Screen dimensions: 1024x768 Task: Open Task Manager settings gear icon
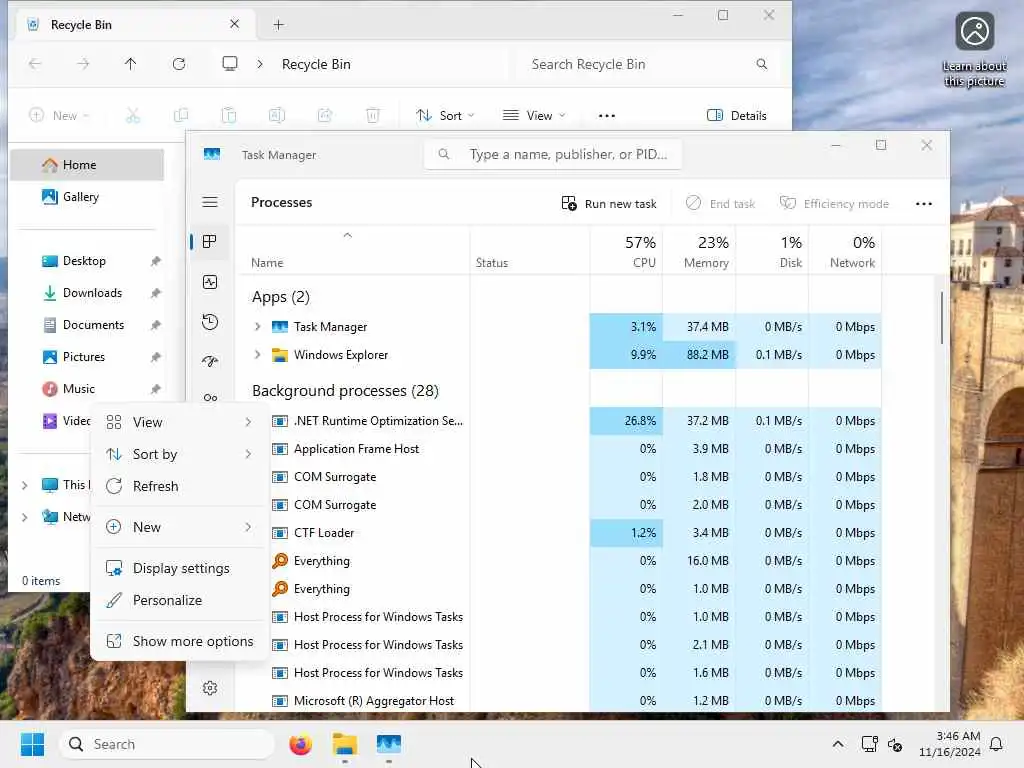point(210,688)
